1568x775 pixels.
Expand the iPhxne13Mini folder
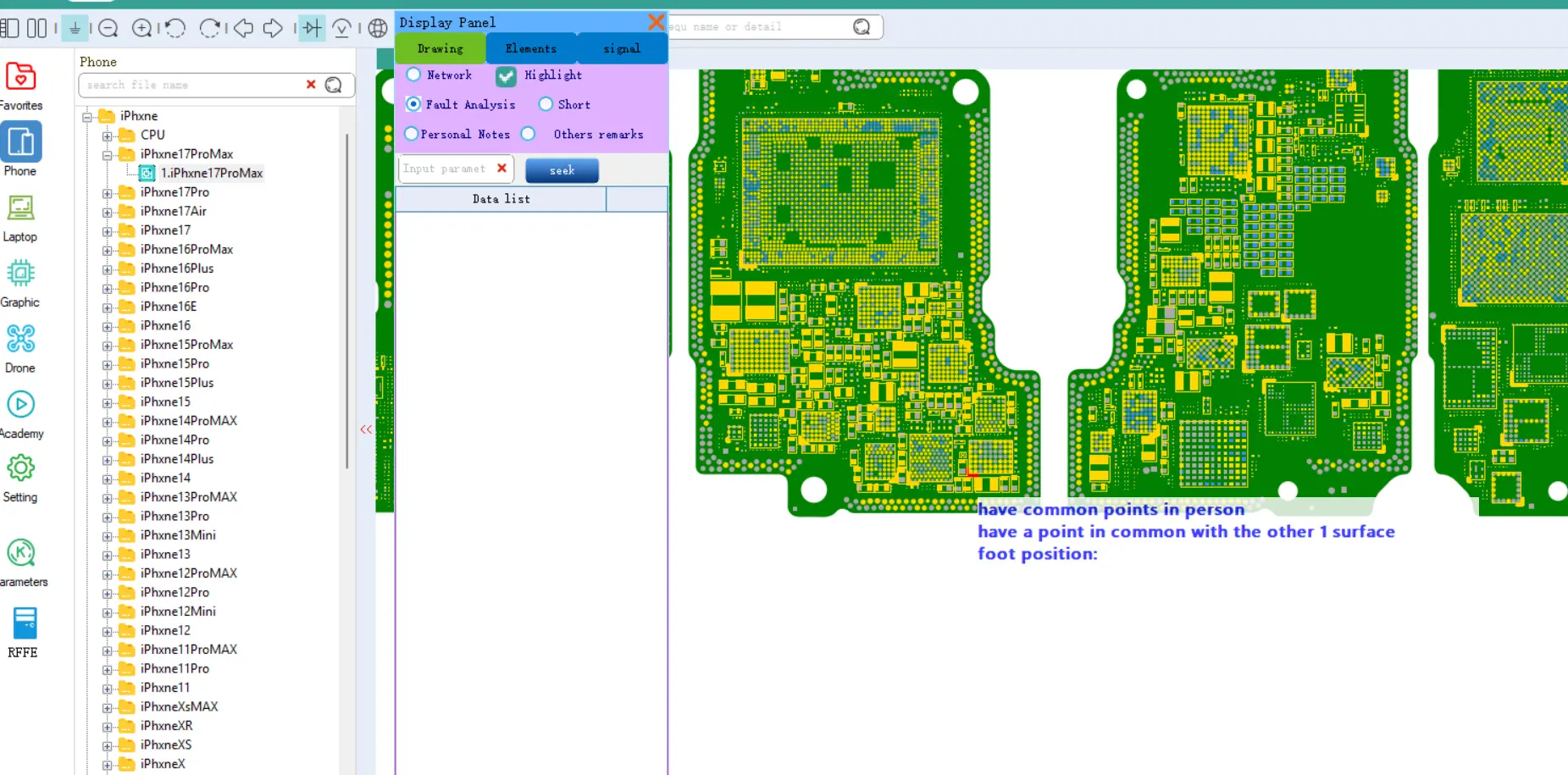pyautogui.click(x=108, y=536)
